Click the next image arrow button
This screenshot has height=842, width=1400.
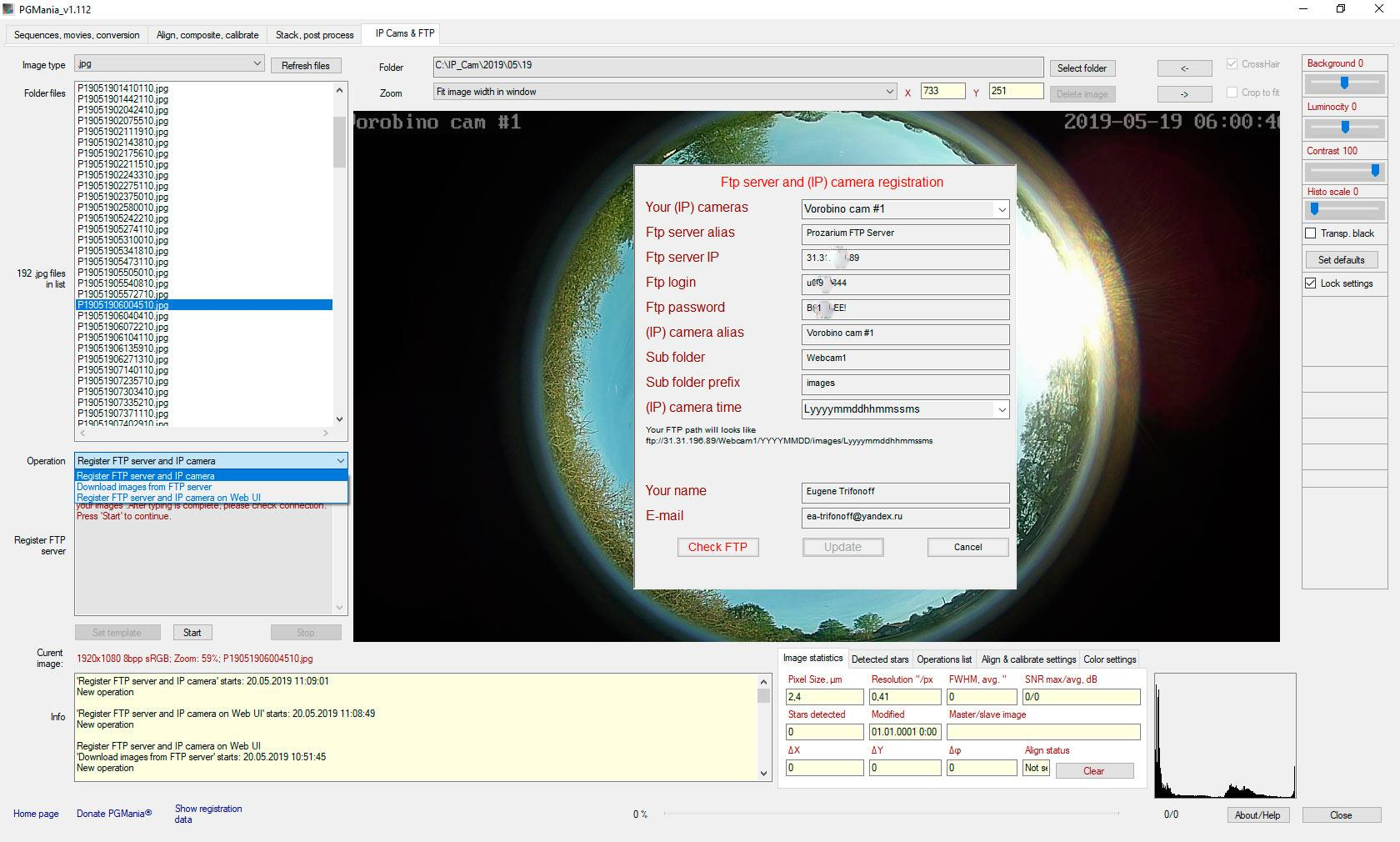pyautogui.click(x=1184, y=94)
